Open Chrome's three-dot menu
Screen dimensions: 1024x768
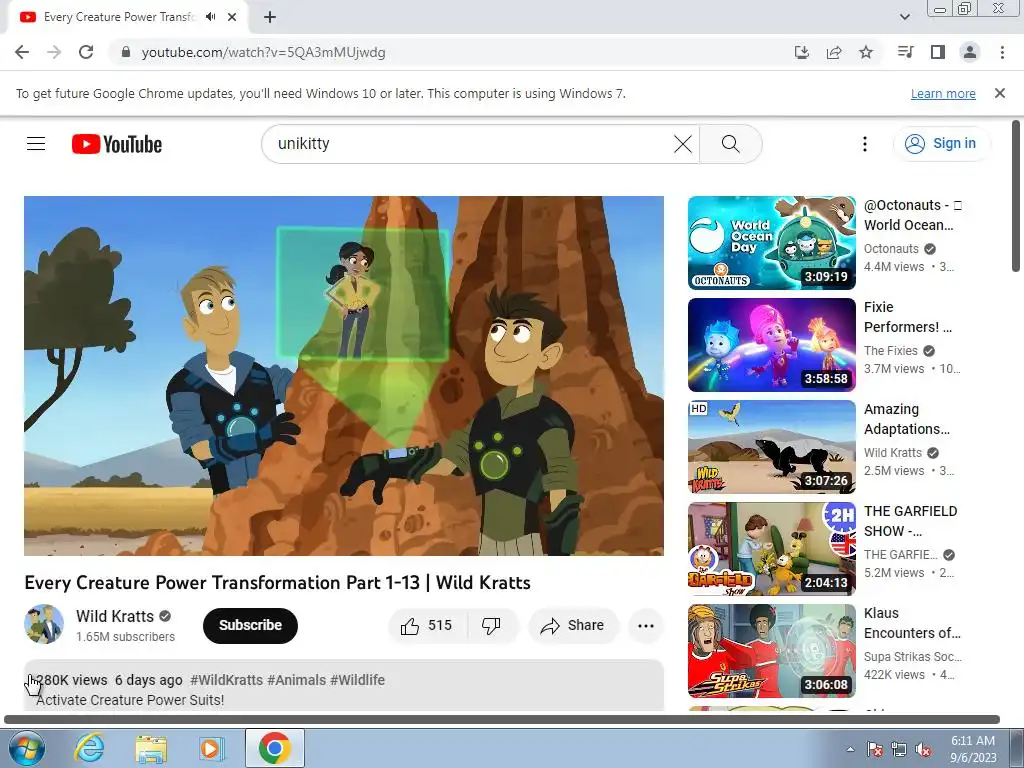[x=1002, y=52]
